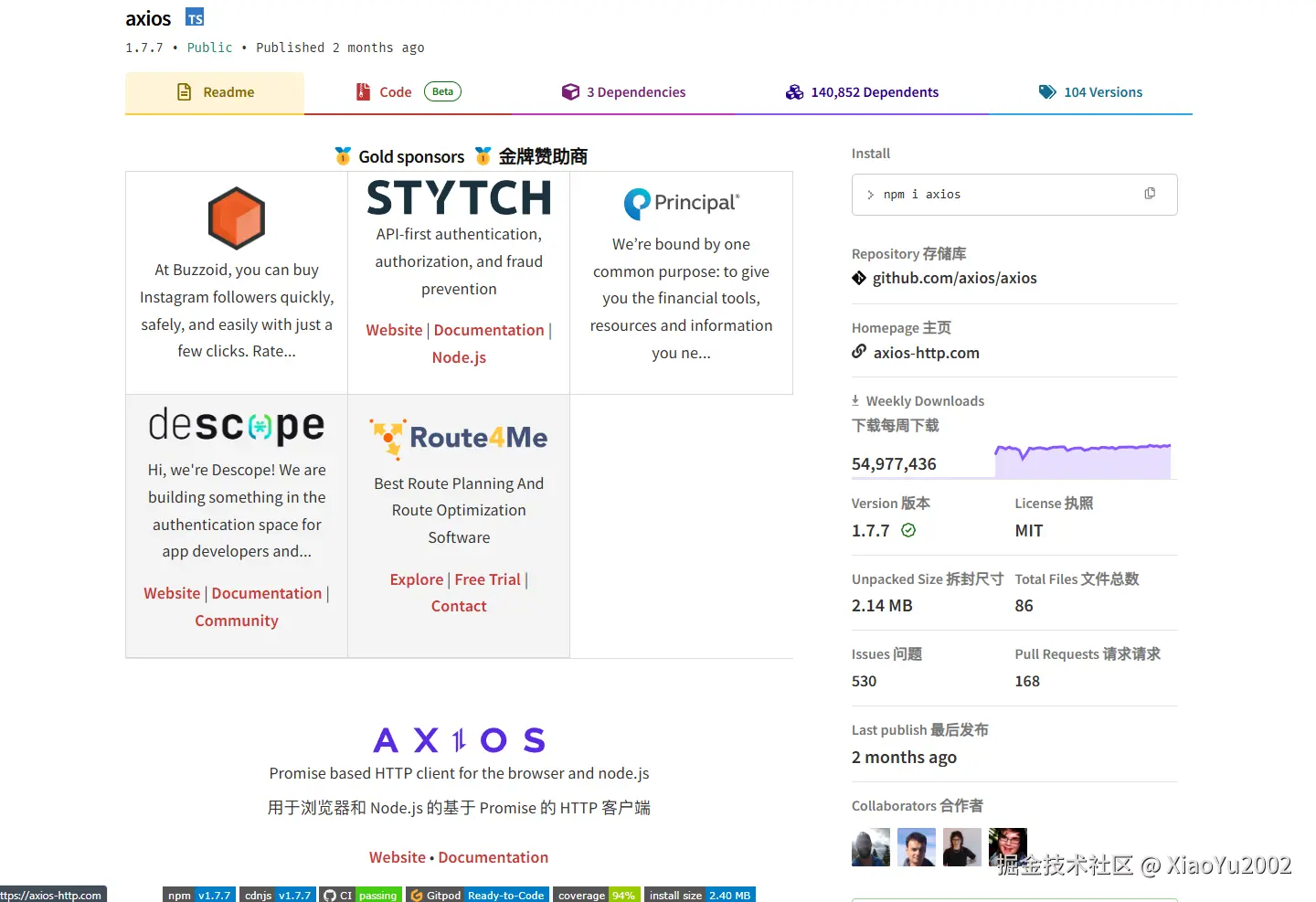Click the CI passing badge
1316x902 pixels.
(x=361, y=895)
